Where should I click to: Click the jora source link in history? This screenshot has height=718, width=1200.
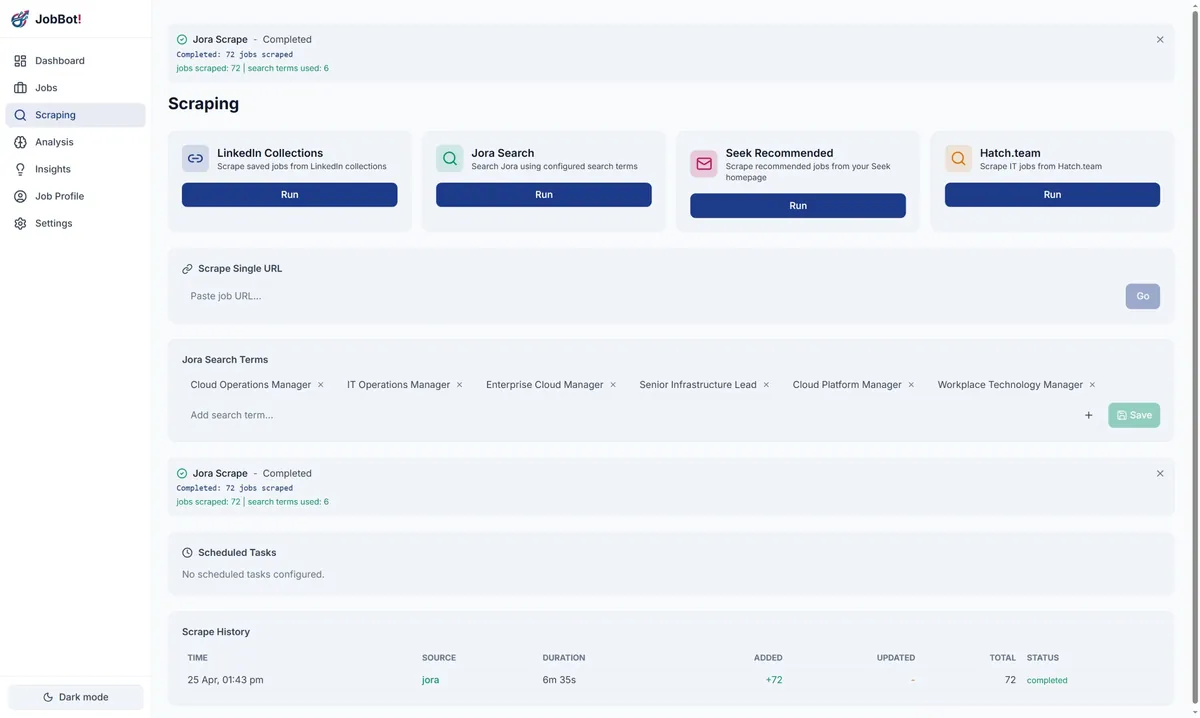tap(430, 680)
